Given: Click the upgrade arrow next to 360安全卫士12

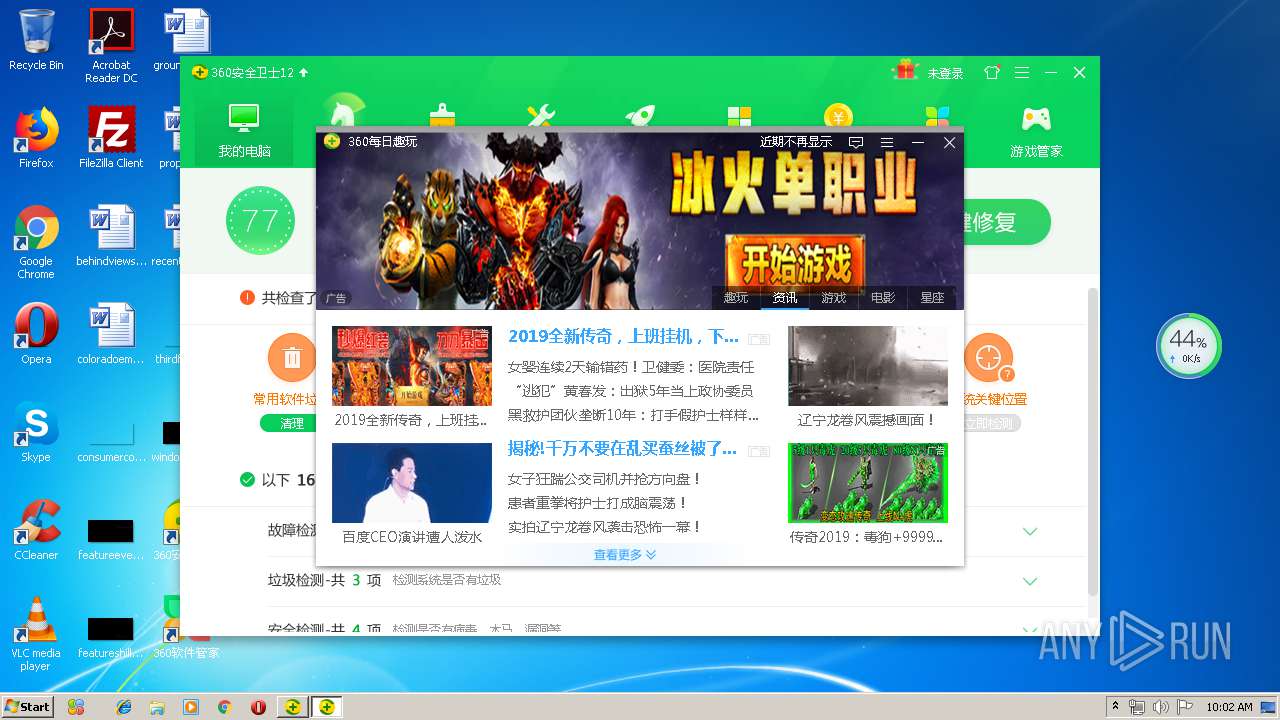Looking at the screenshot, I should 304,73.
